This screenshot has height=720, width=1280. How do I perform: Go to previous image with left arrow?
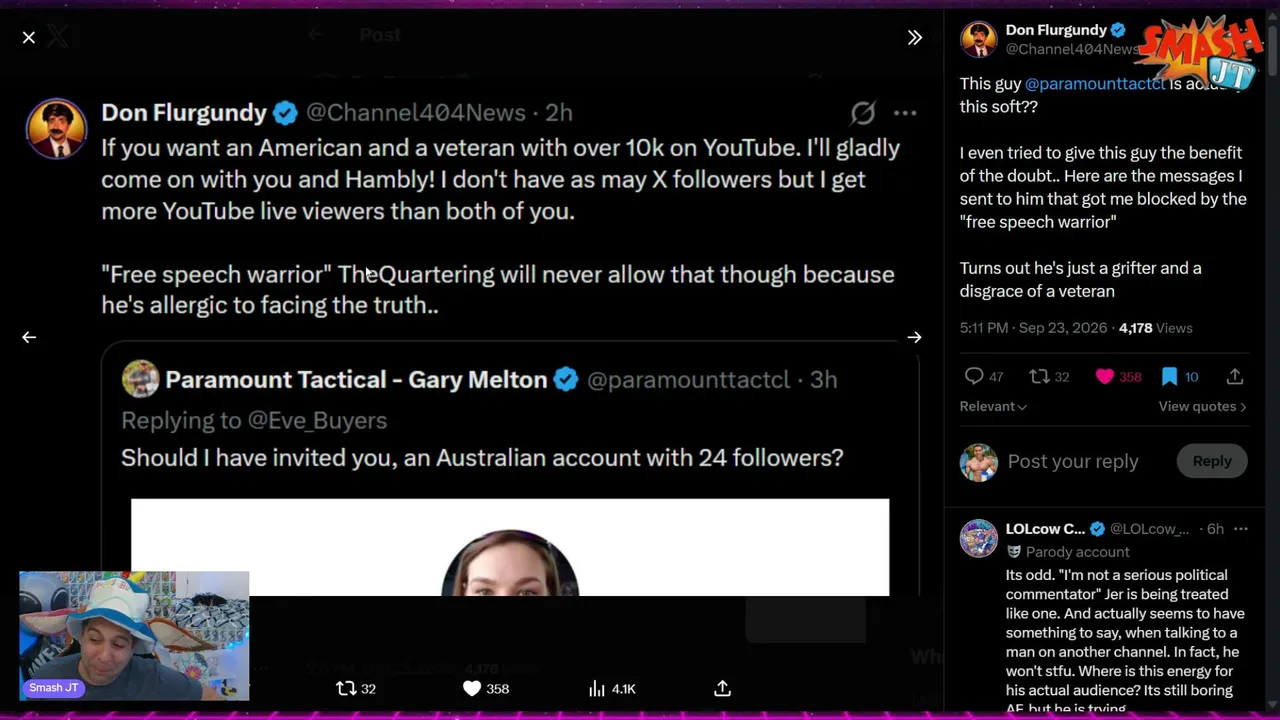click(x=29, y=337)
